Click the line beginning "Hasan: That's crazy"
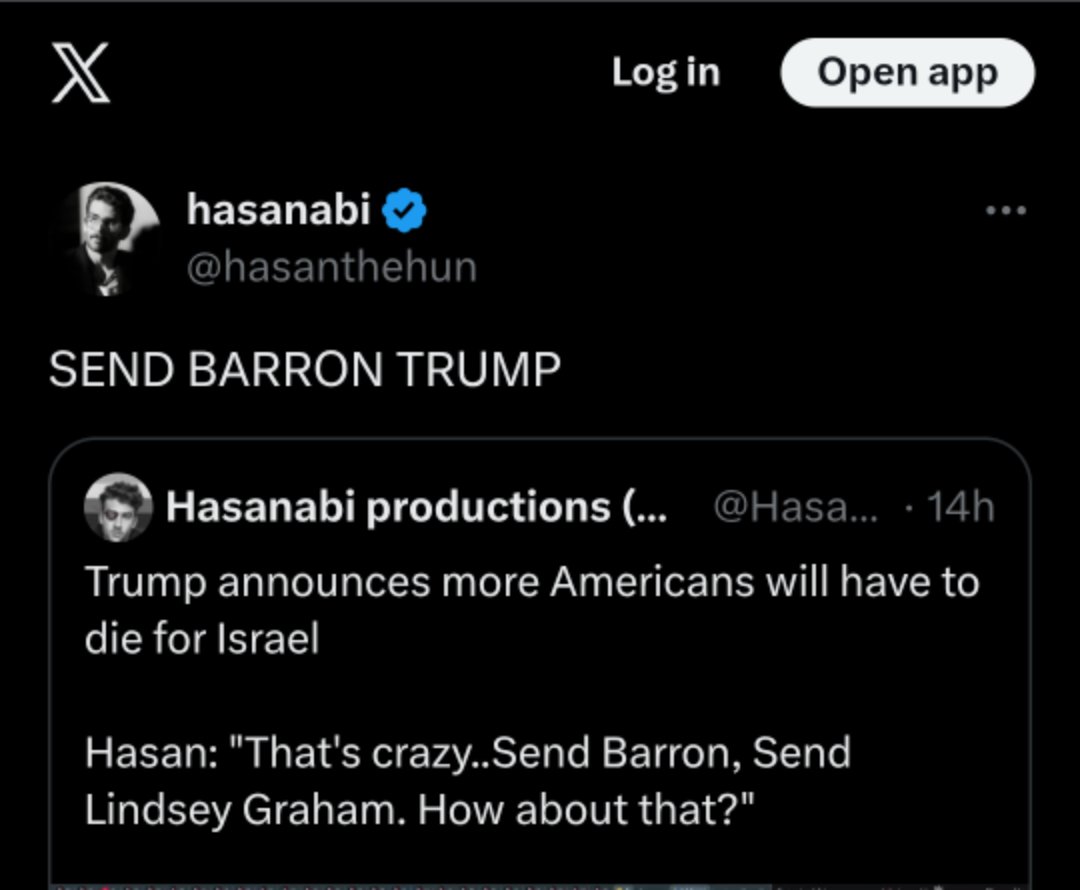 (467, 752)
